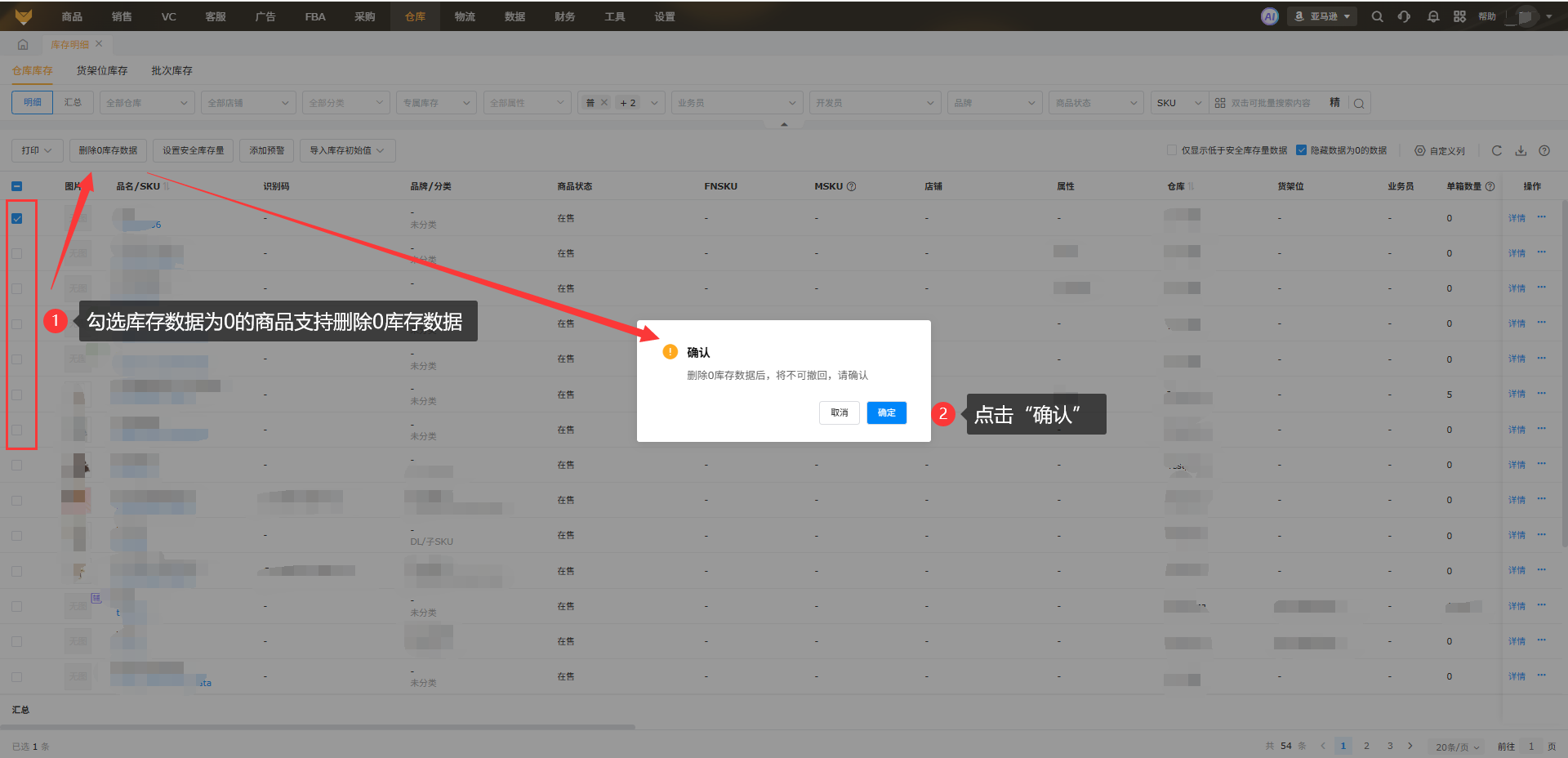Go to the next page arrow

coord(1410,746)
